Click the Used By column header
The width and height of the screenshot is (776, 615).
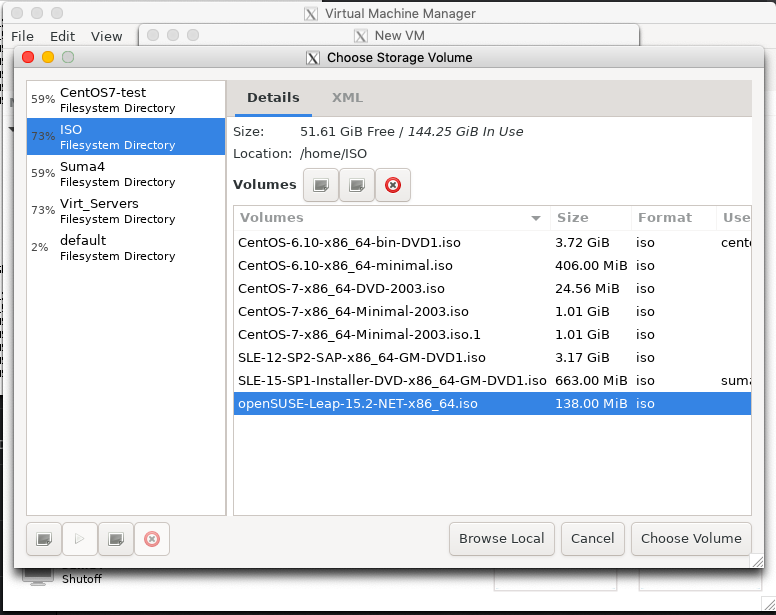click(735, 218)
